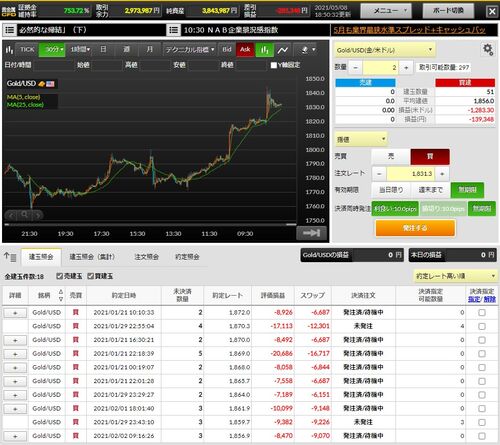
Task: Expand the テクニカル指標 dropdown
Action: coord(189,50)
